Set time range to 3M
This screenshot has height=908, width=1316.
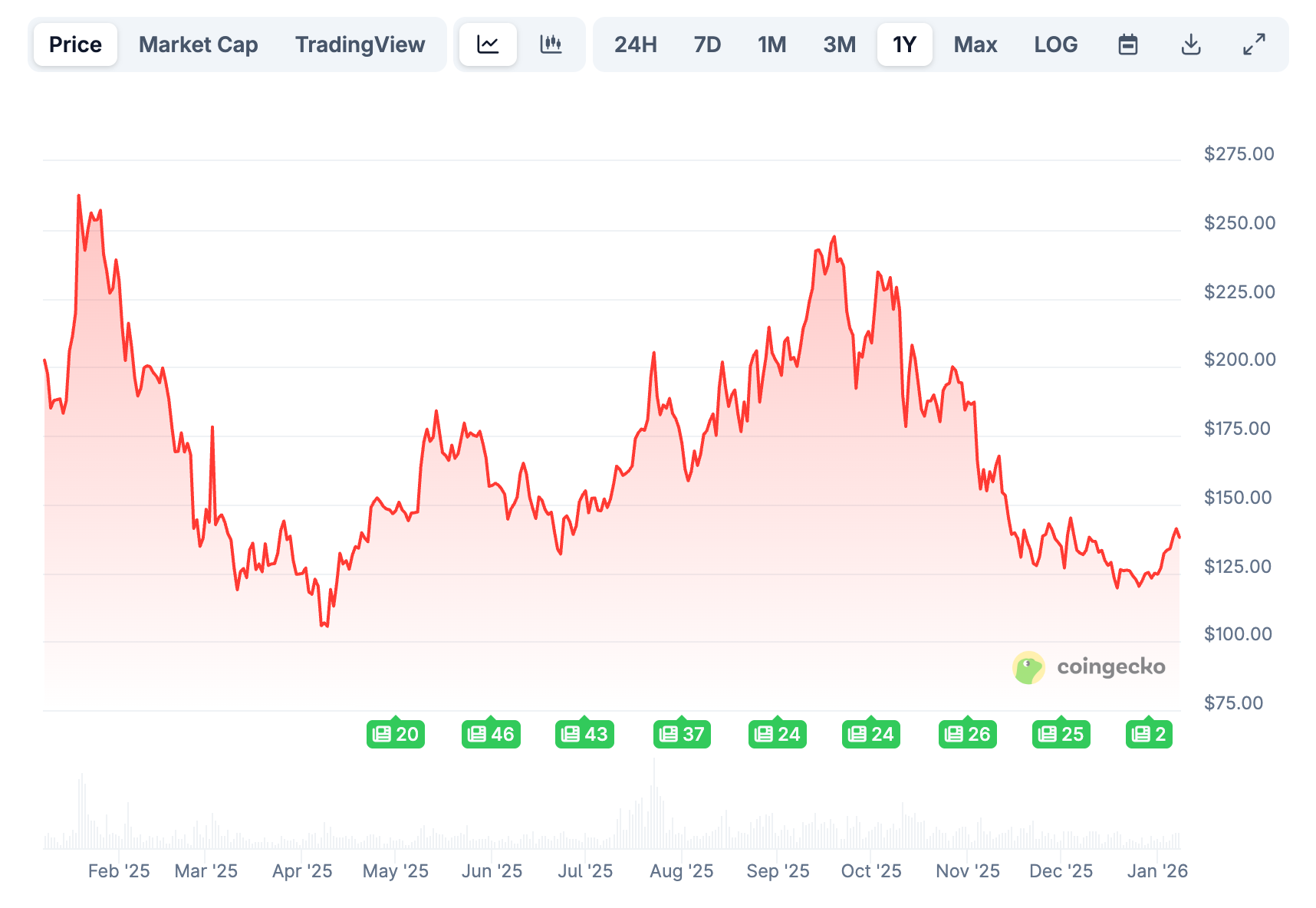839,44
